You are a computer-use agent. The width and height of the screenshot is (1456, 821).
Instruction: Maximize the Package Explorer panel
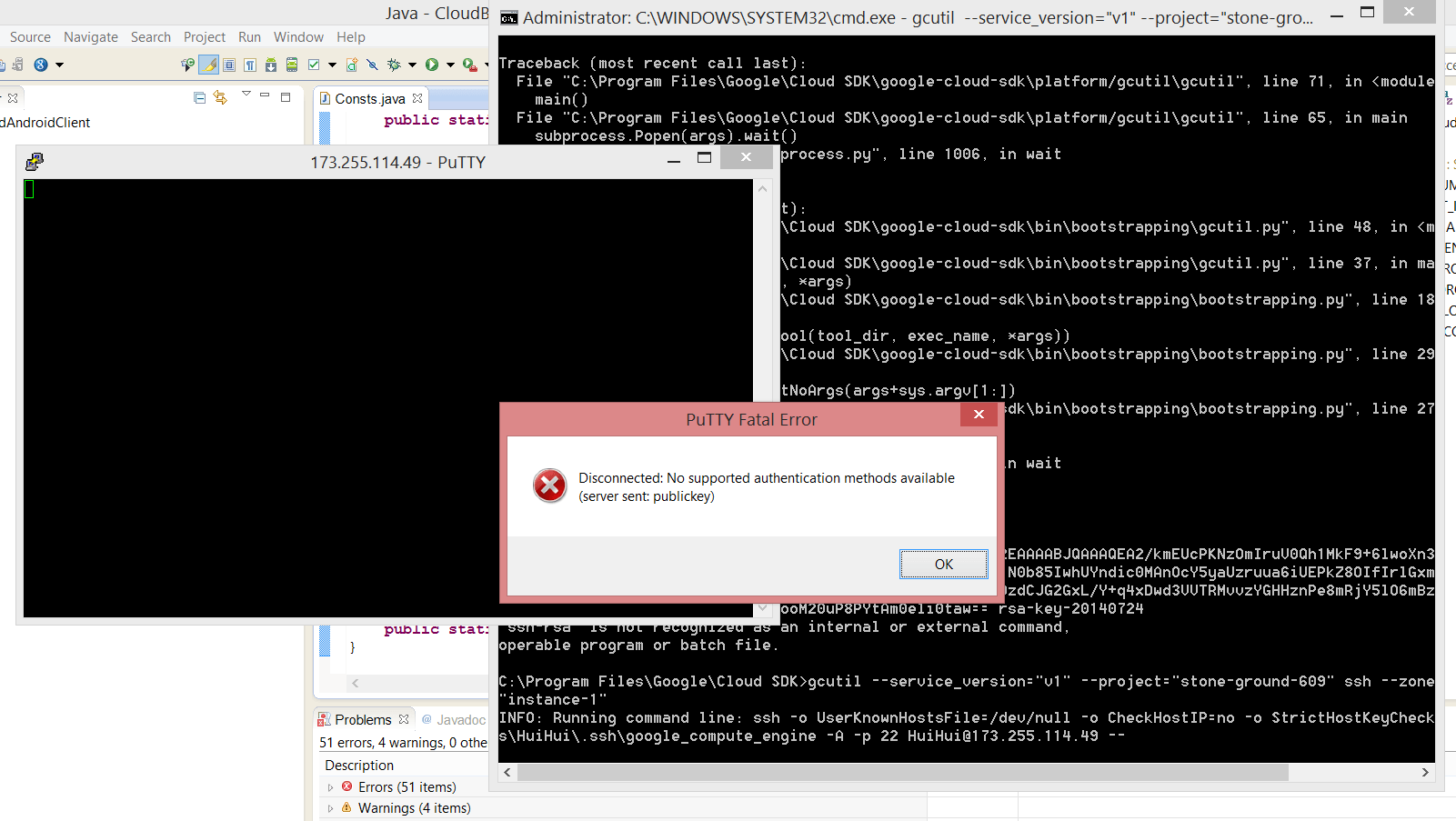(x=286, y=96)
